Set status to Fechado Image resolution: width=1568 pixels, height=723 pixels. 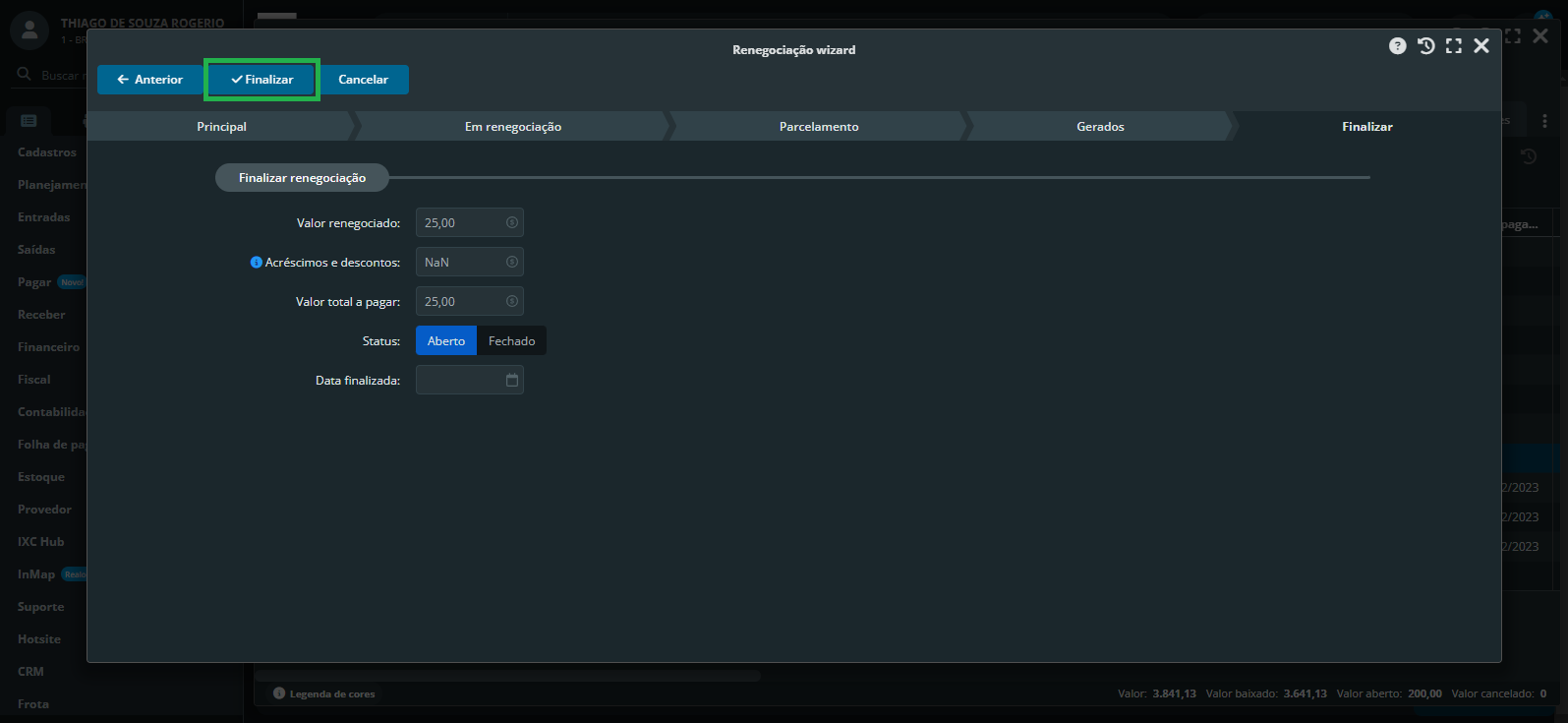tap(511, 341)
